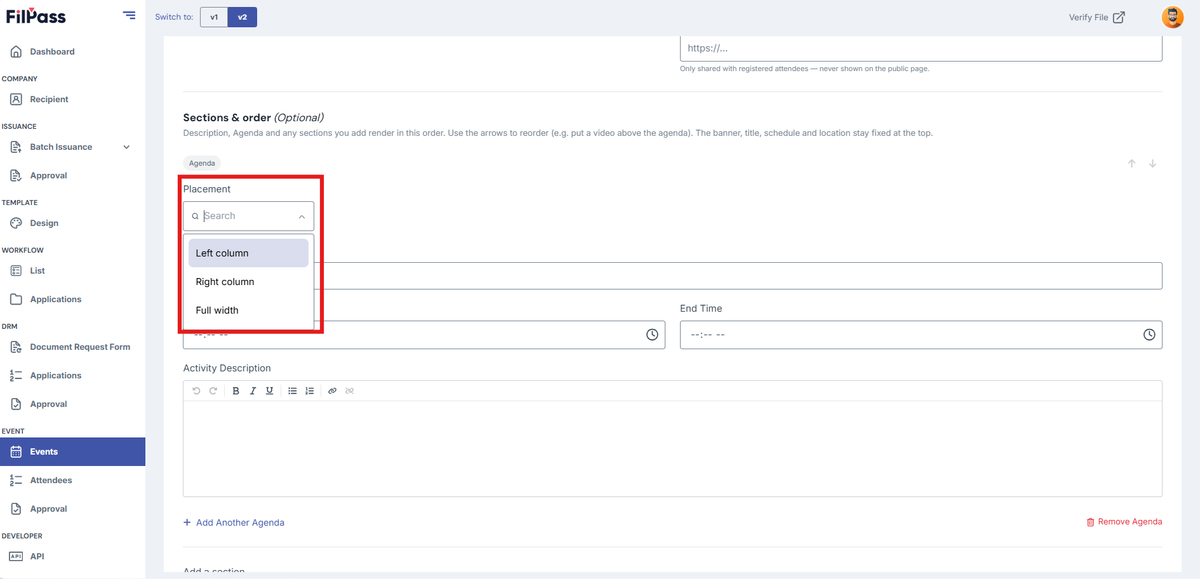Screen dimensions: 1200x579
Task: Click the Recipient sidebar icon
Action: [x=16, y=99]
